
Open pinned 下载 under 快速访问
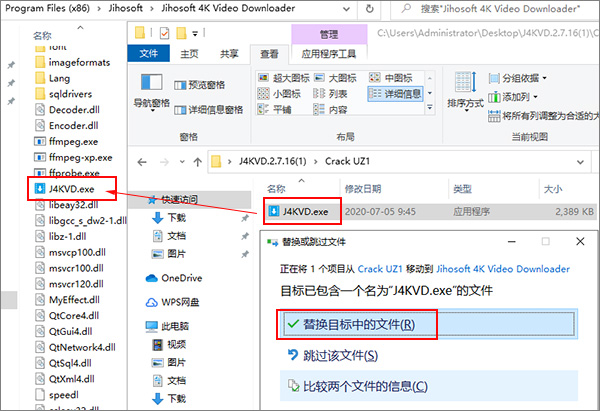click(x=169, y=218)
